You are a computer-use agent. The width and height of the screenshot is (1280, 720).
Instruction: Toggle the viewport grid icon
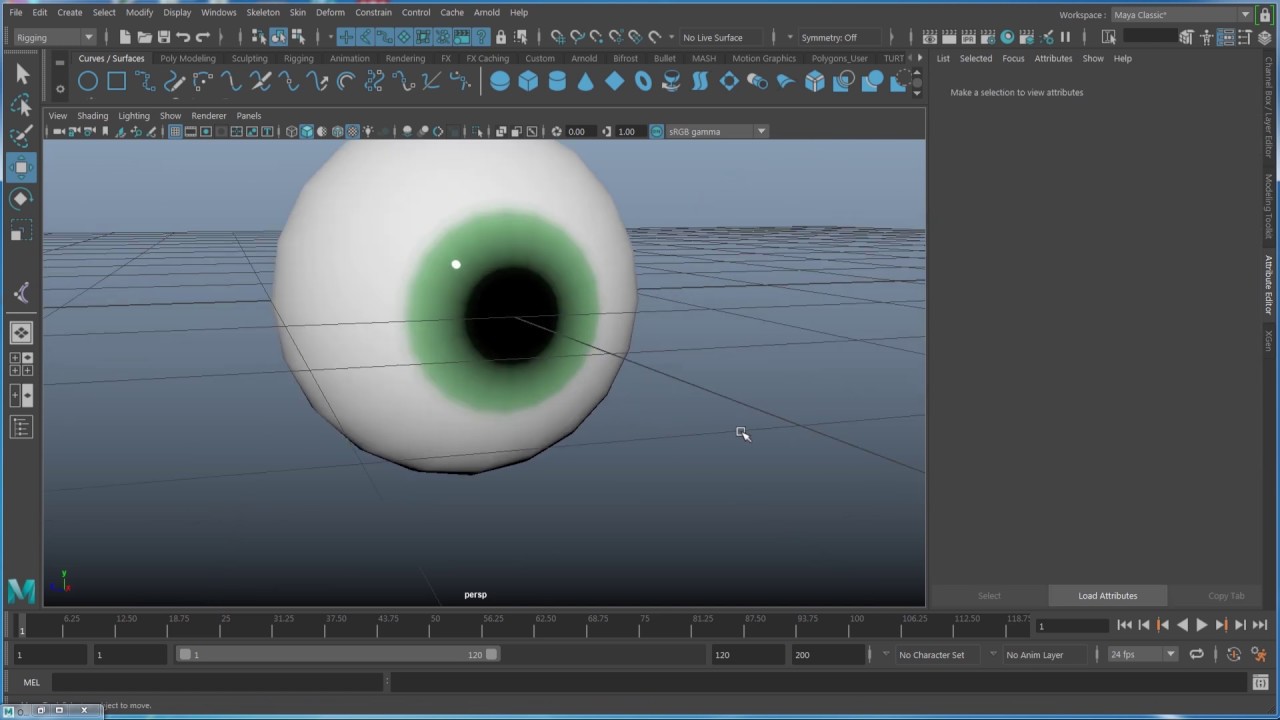pos(175,131)
